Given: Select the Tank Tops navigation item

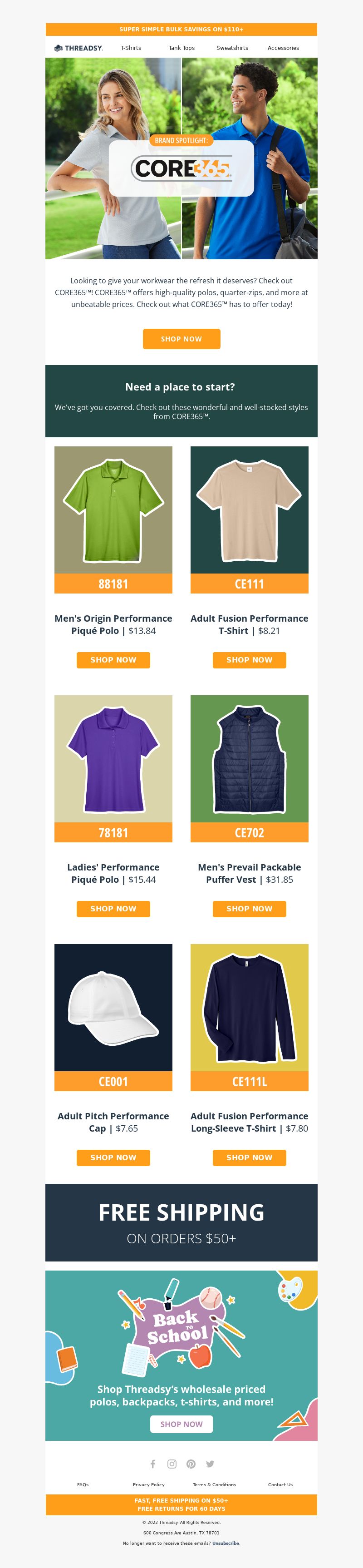Looking at the screenshot, I should point(182,48).
